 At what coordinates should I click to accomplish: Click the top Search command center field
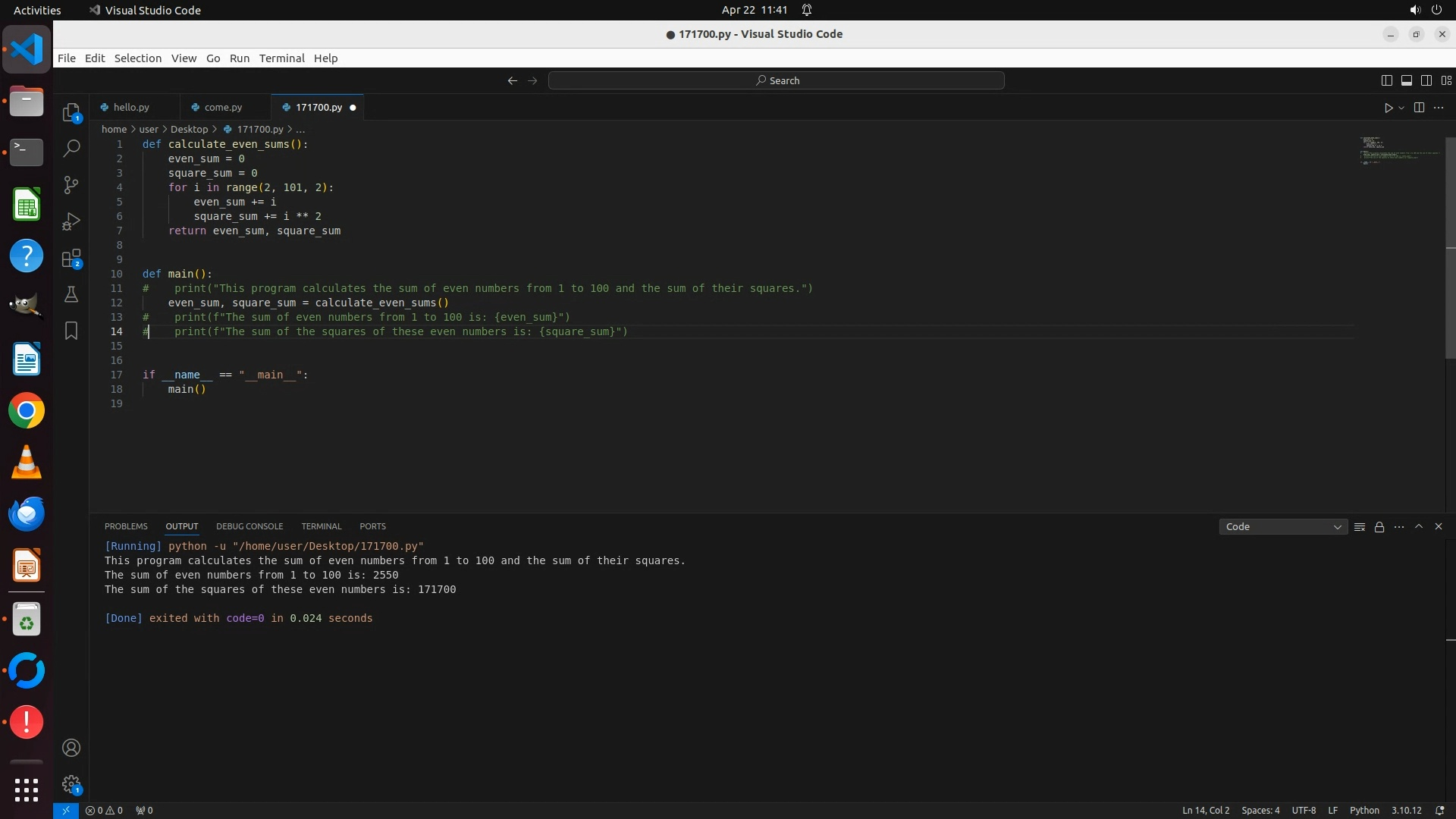click(776, 80)
